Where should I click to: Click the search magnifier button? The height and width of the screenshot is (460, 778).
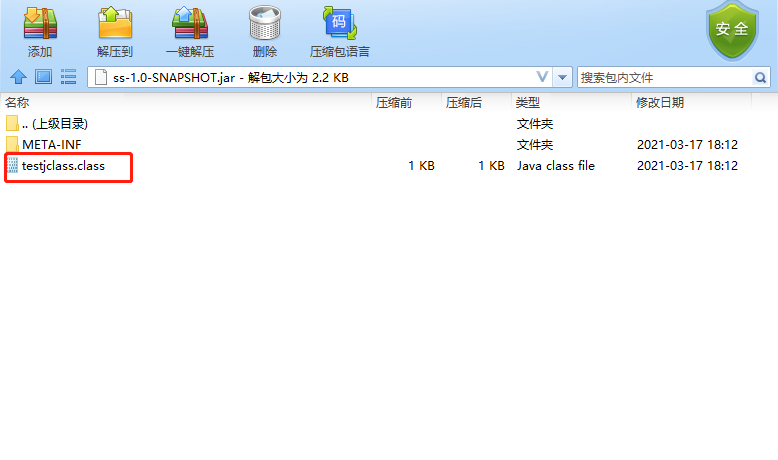(760, 77)
